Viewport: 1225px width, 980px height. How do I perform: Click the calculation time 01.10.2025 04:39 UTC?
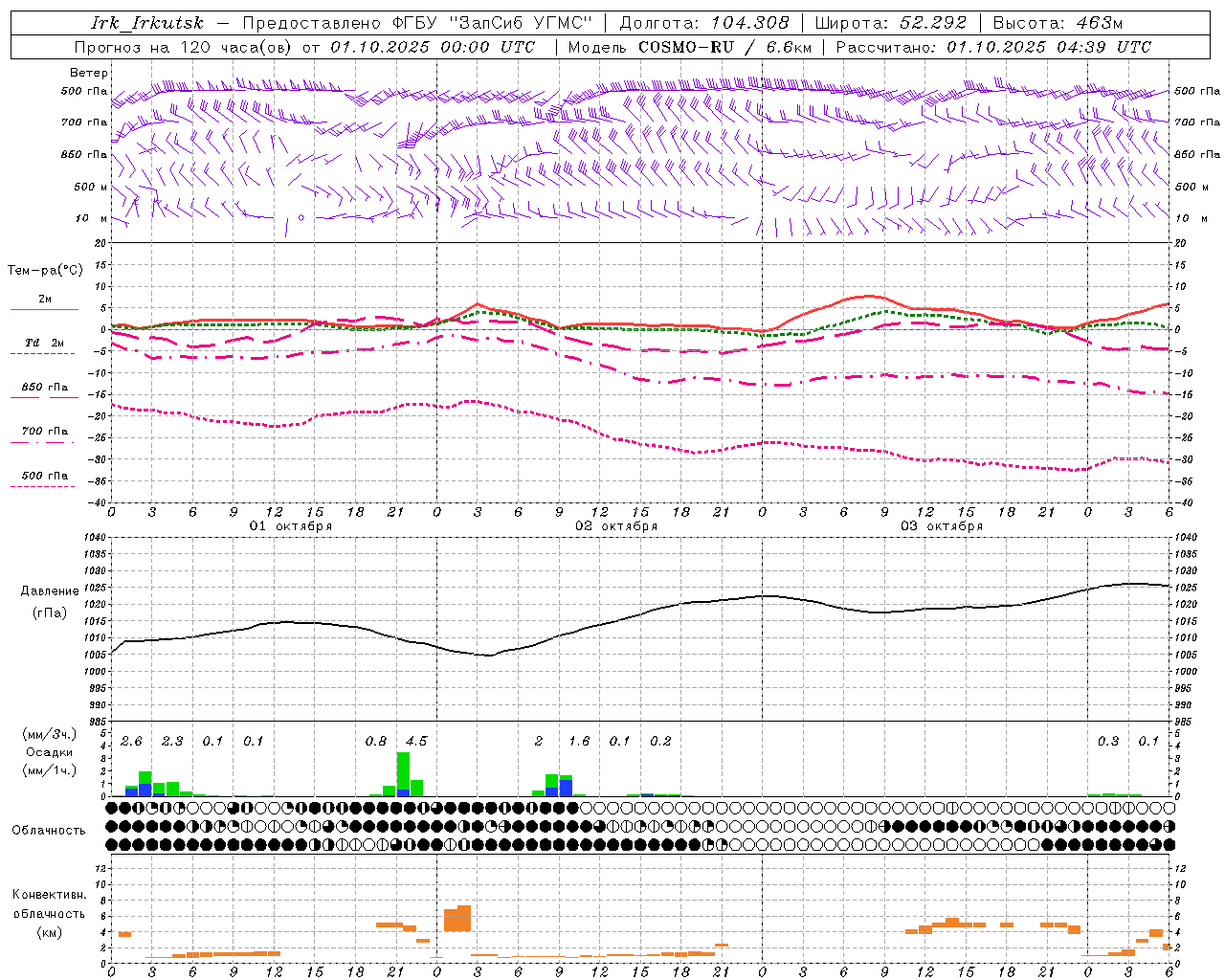coord(1049,47)
